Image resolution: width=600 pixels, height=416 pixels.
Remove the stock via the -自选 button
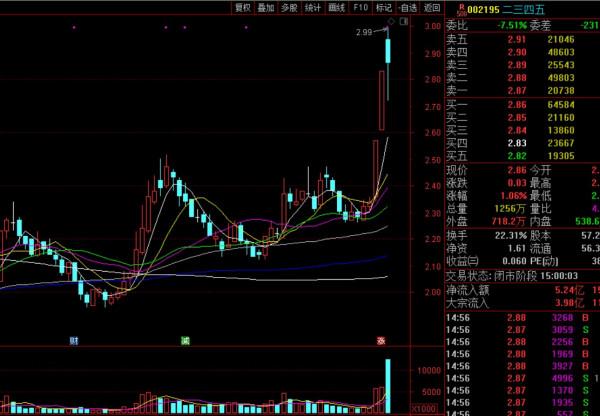pyautogui.click(x=407, y=7)
